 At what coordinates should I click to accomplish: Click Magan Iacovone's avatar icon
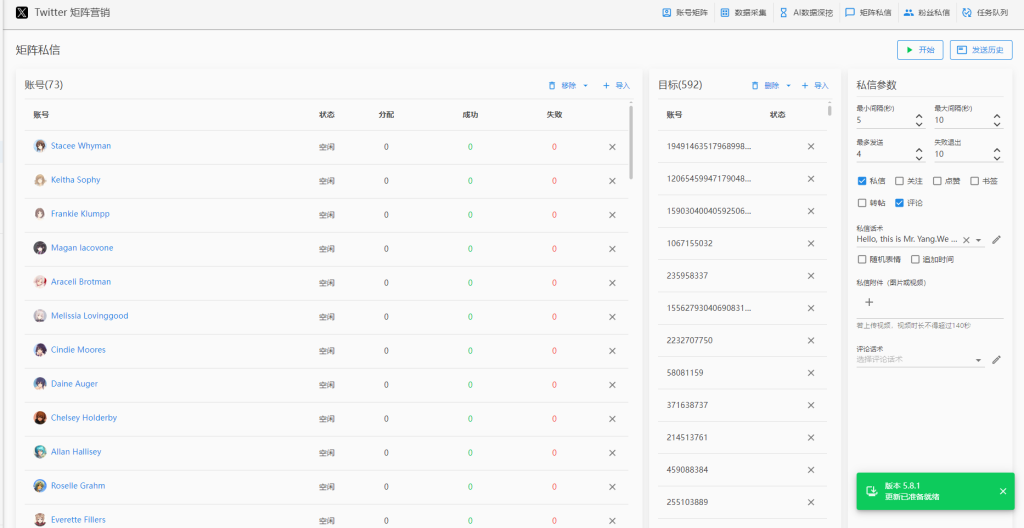[x=40, y=248]
